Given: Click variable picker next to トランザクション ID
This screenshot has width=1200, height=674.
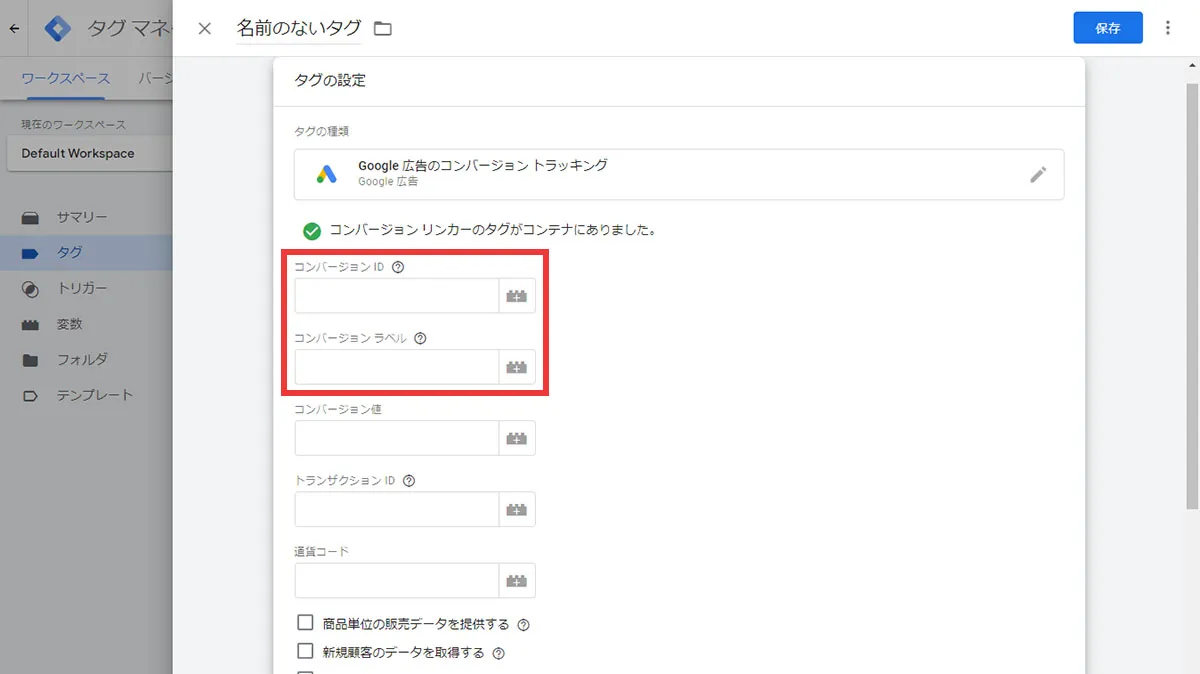Looking at the screenshot, I should [x=516, y=509].
